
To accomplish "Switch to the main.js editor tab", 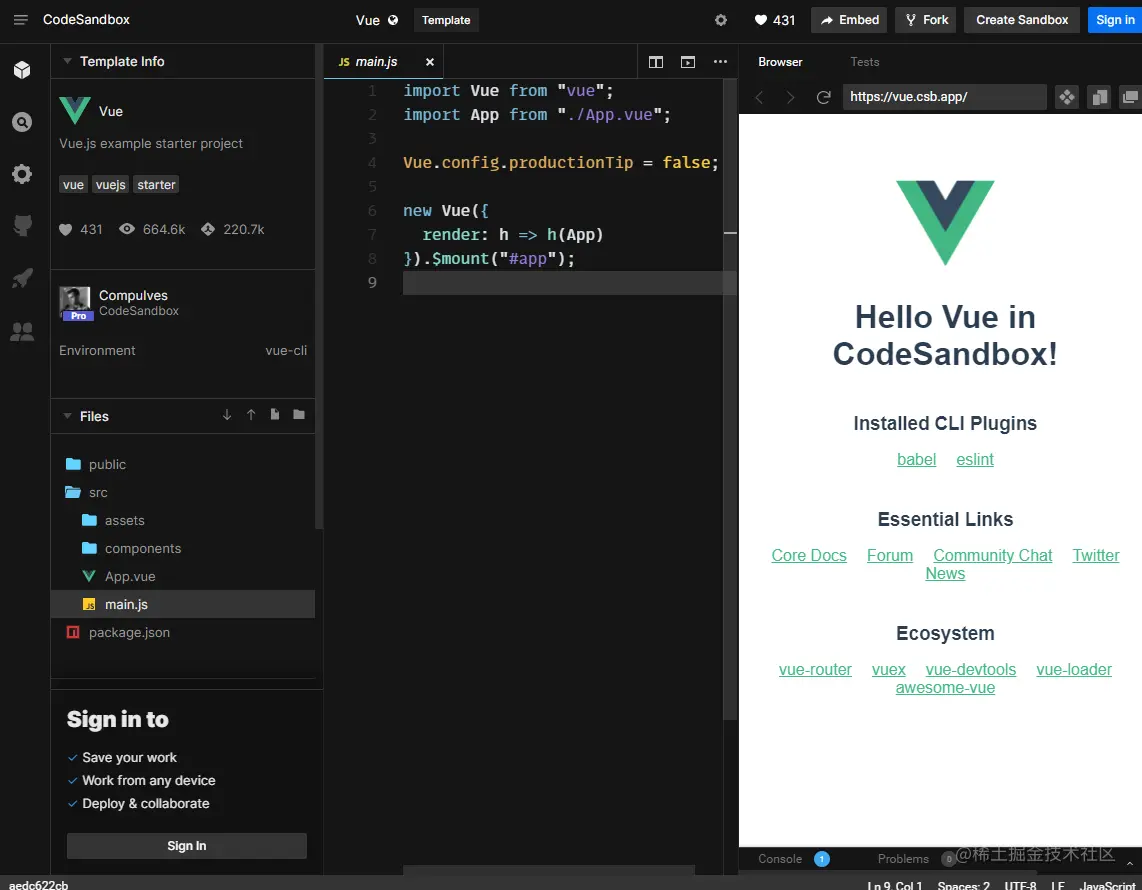I will click(x=376, y=62).
